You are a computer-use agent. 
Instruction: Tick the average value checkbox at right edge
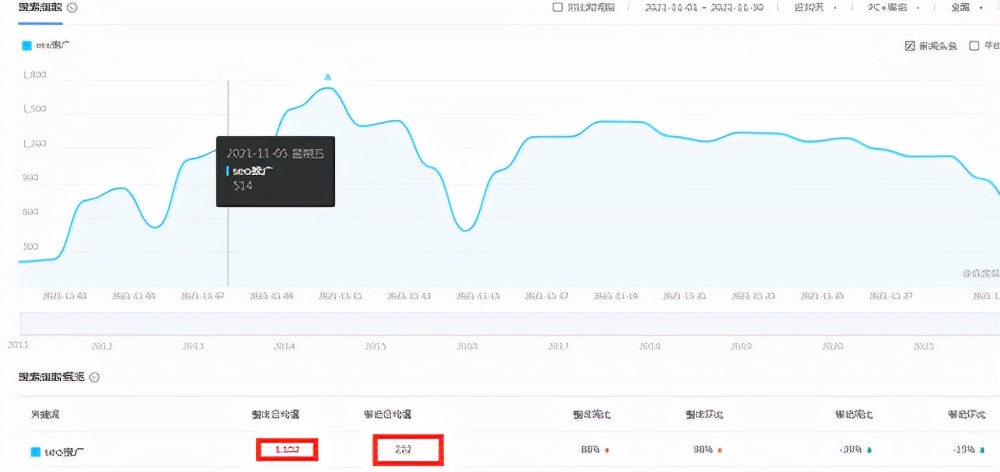[974, 46]
